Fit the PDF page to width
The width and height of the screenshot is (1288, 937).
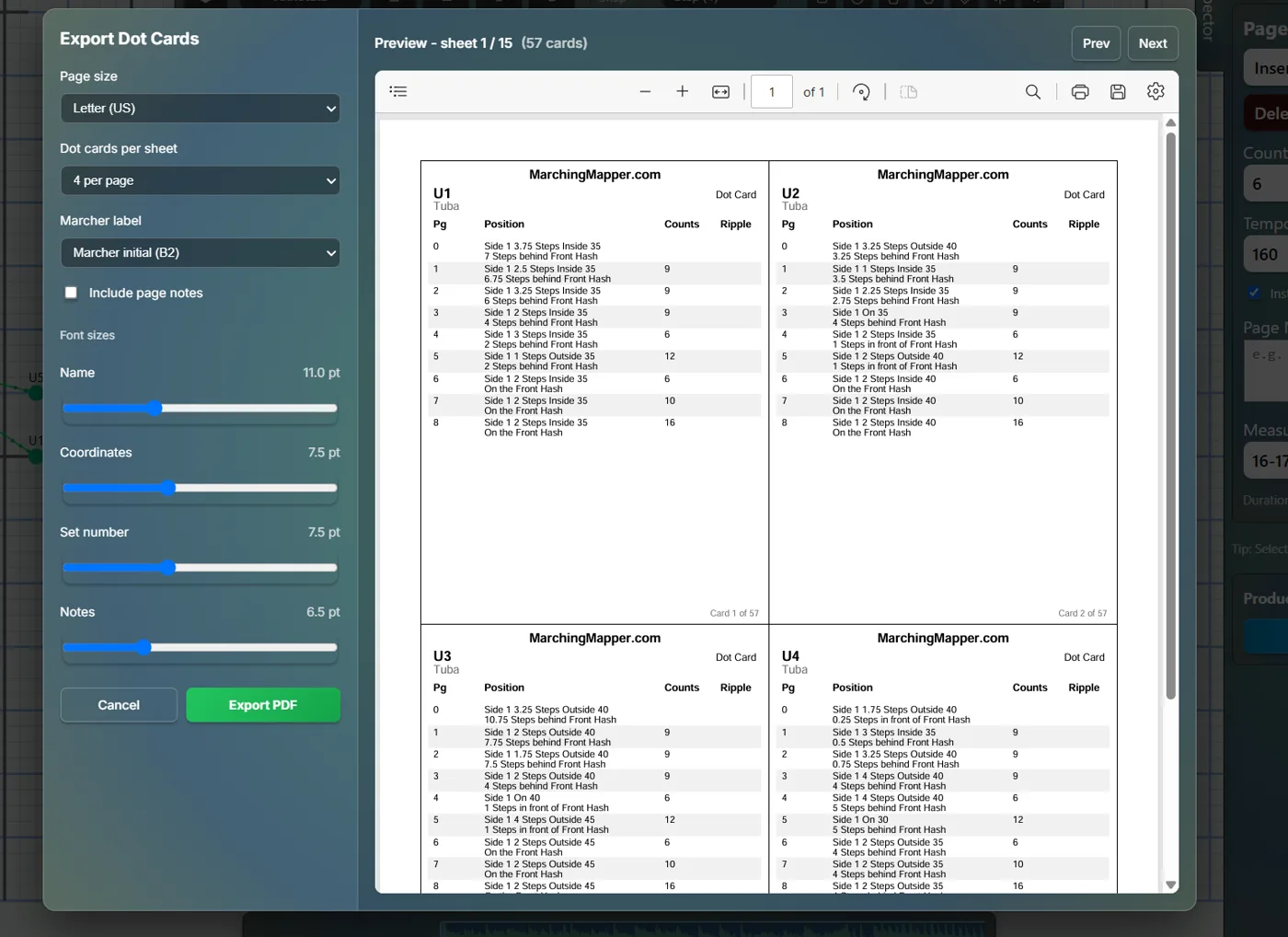click(x=720, y=91)
